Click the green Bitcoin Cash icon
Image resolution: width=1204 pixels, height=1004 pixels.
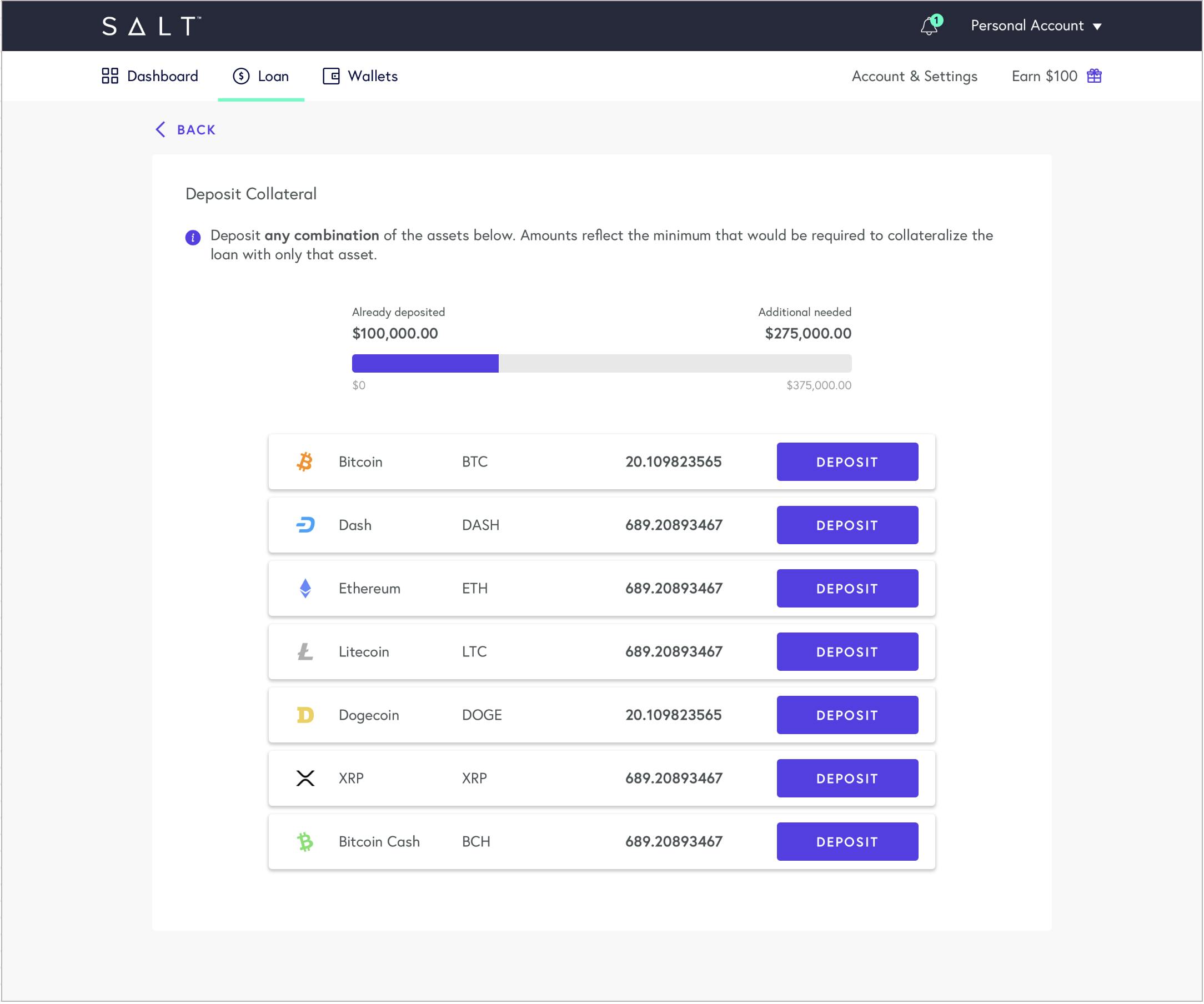point(305,842)
